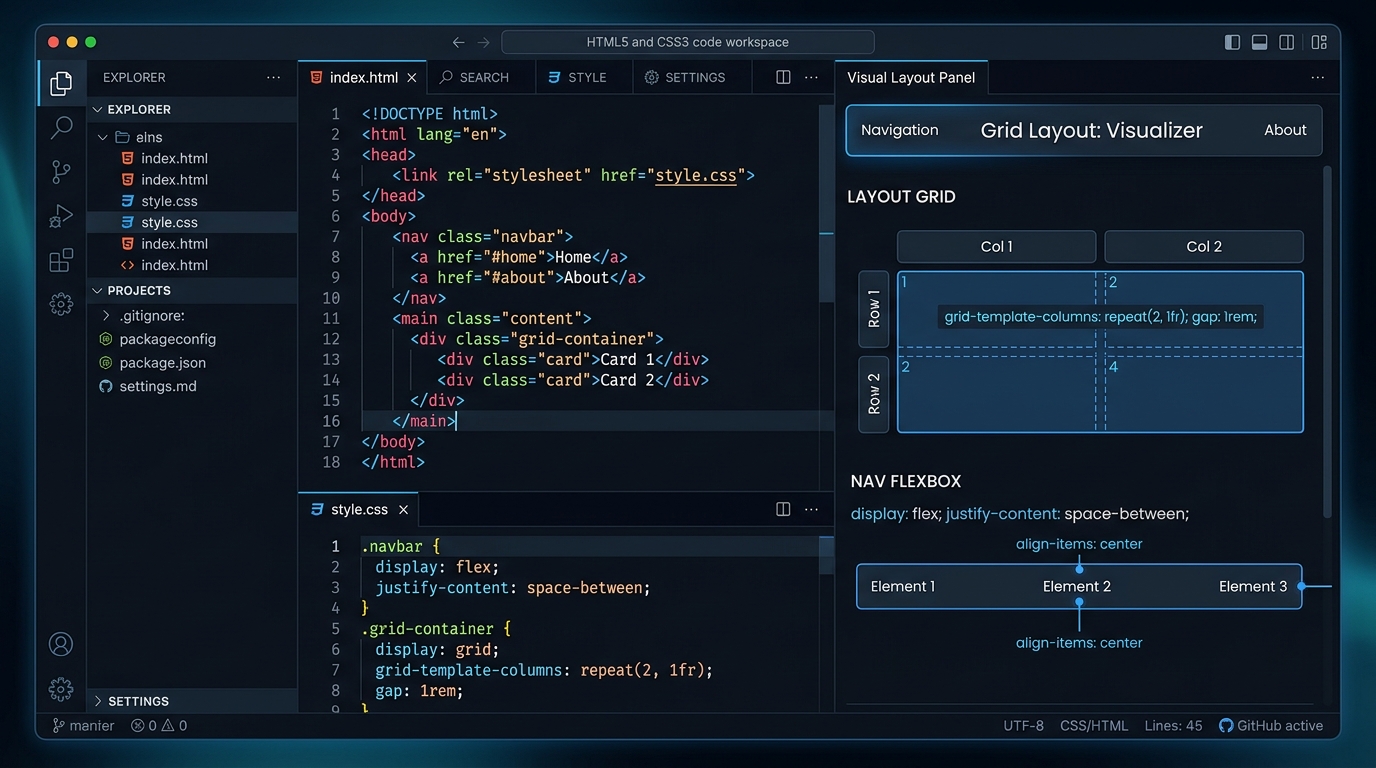The height and width of the screenshot is (768, 1376).
Task: Close the style.css editor tab
Action: point(403,509)
